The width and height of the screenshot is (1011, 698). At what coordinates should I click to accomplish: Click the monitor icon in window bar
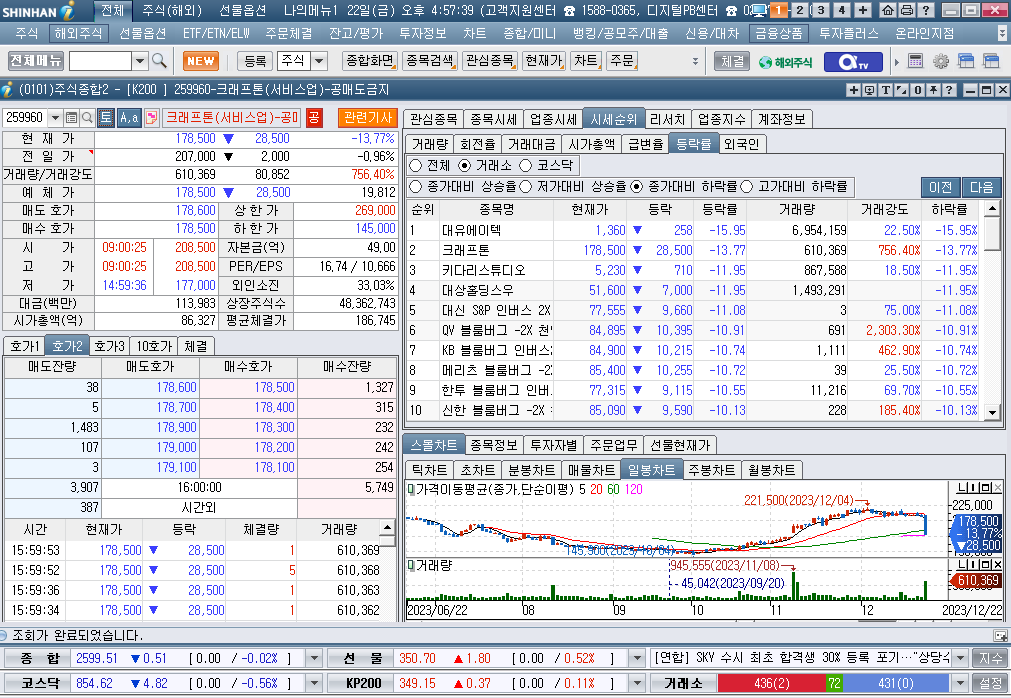coord(869,90)
